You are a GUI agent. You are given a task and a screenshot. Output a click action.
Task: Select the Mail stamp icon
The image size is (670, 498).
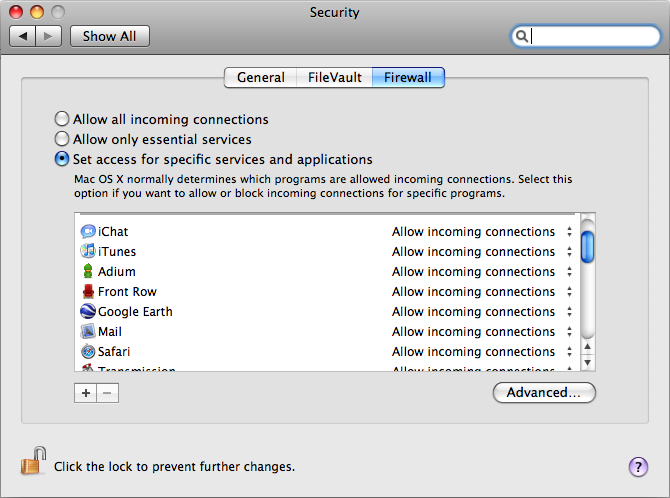[x=88, y=331]
